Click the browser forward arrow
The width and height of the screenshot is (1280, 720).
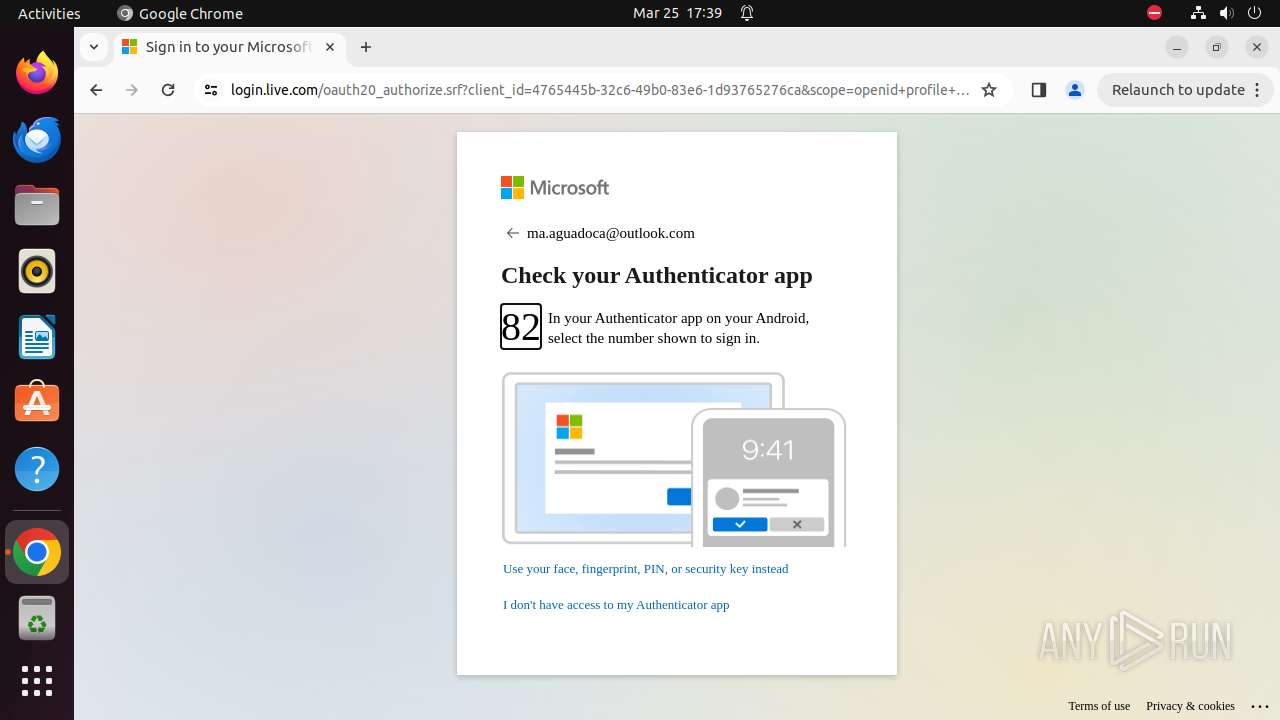pos(132,90)
